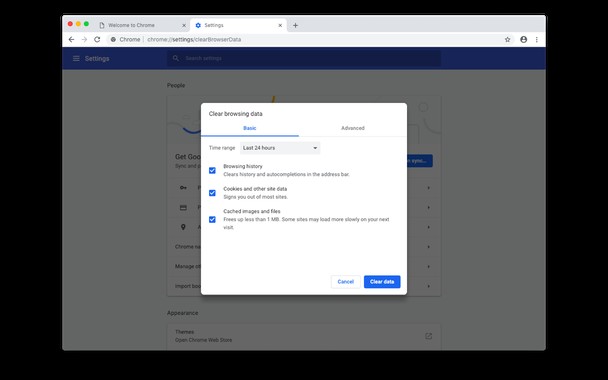Click page icon on Welcome to Chrome tab
This screenshot has height=380, width=608.
click(102, 25)
